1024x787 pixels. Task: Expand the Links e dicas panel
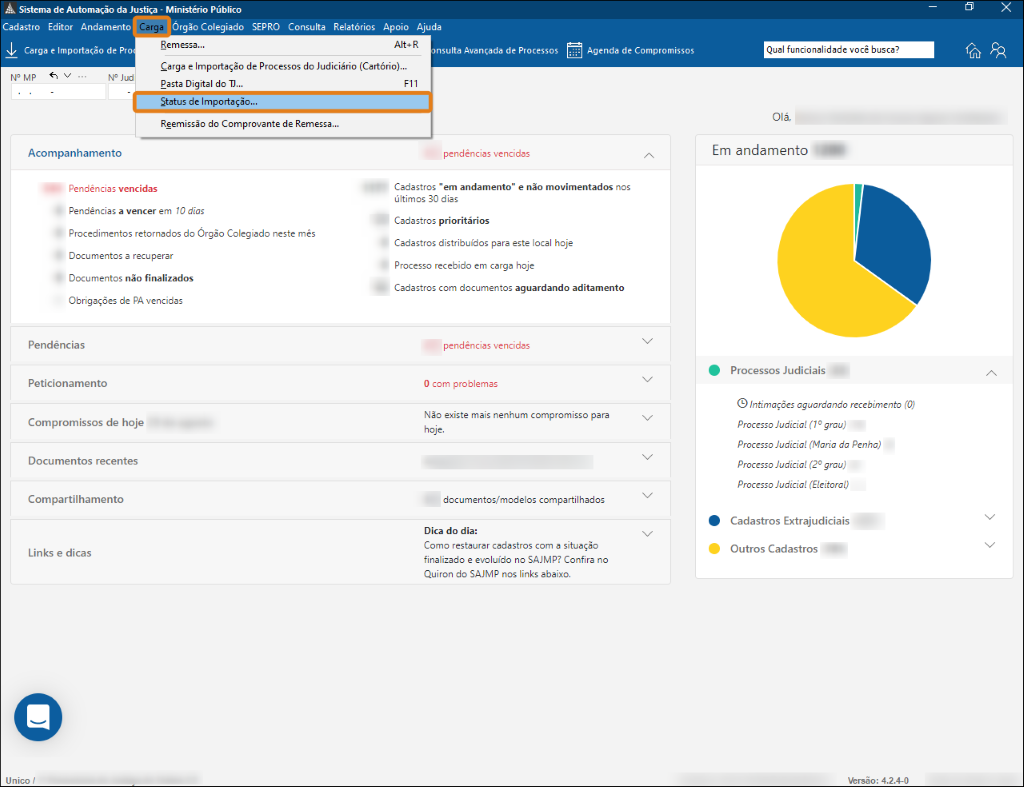pos(647,533)
